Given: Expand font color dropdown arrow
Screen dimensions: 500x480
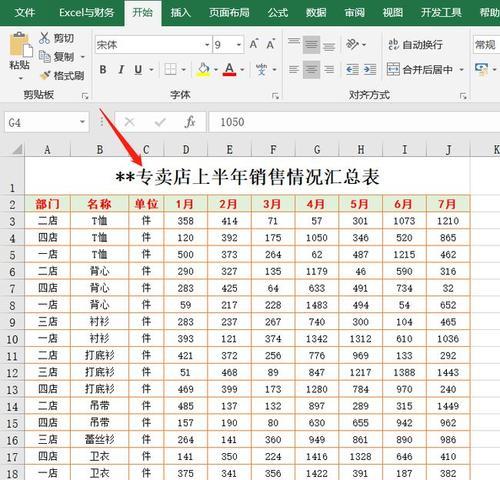Looking at the screenshot, I should (x=242, y=70).
